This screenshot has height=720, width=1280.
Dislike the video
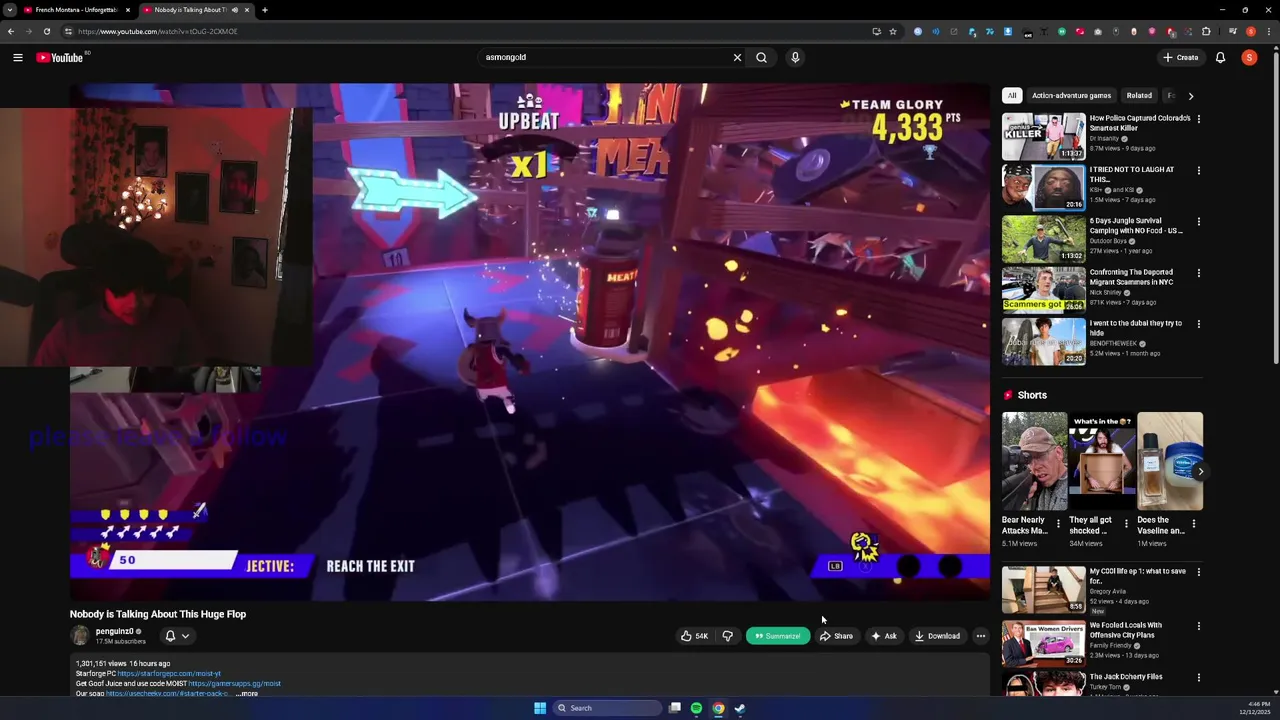click(x=727, y=636)
